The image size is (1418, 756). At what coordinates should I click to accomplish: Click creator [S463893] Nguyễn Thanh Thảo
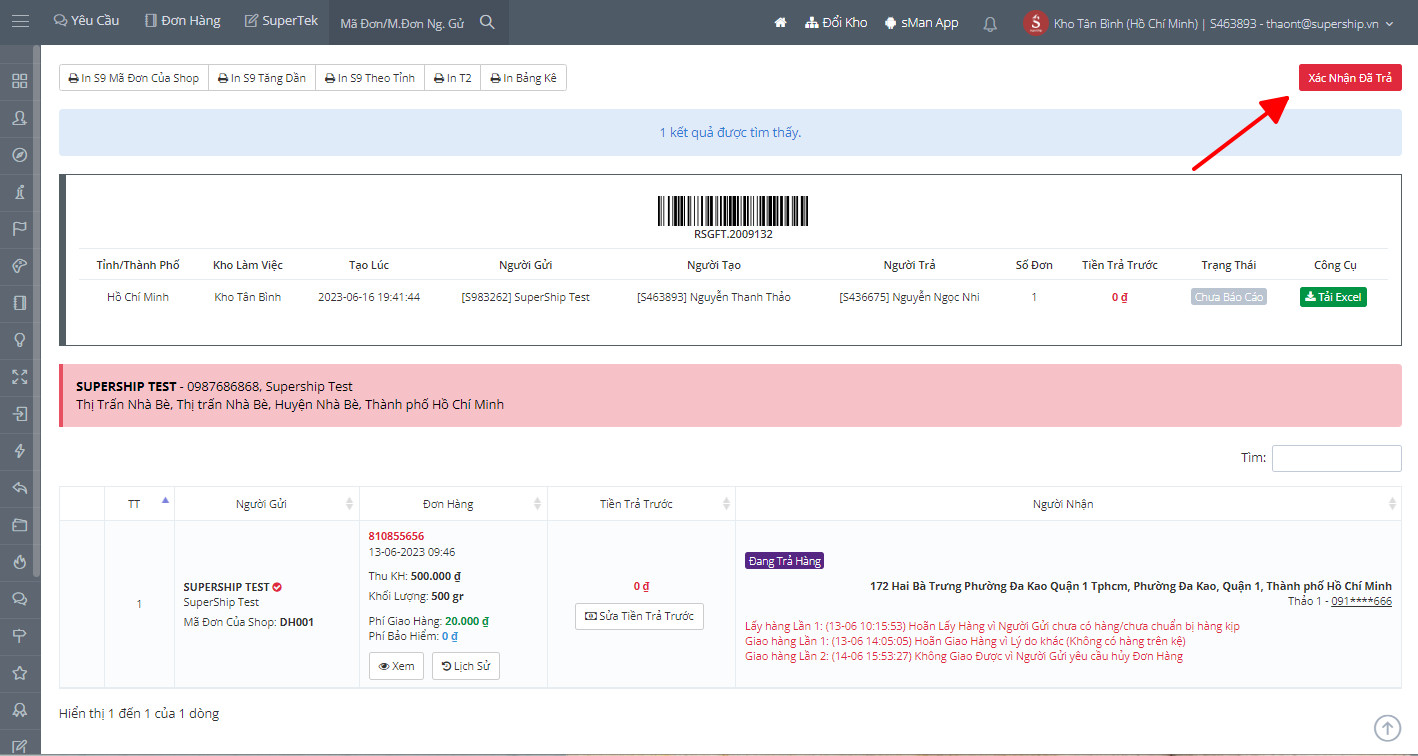pos(713,297)
